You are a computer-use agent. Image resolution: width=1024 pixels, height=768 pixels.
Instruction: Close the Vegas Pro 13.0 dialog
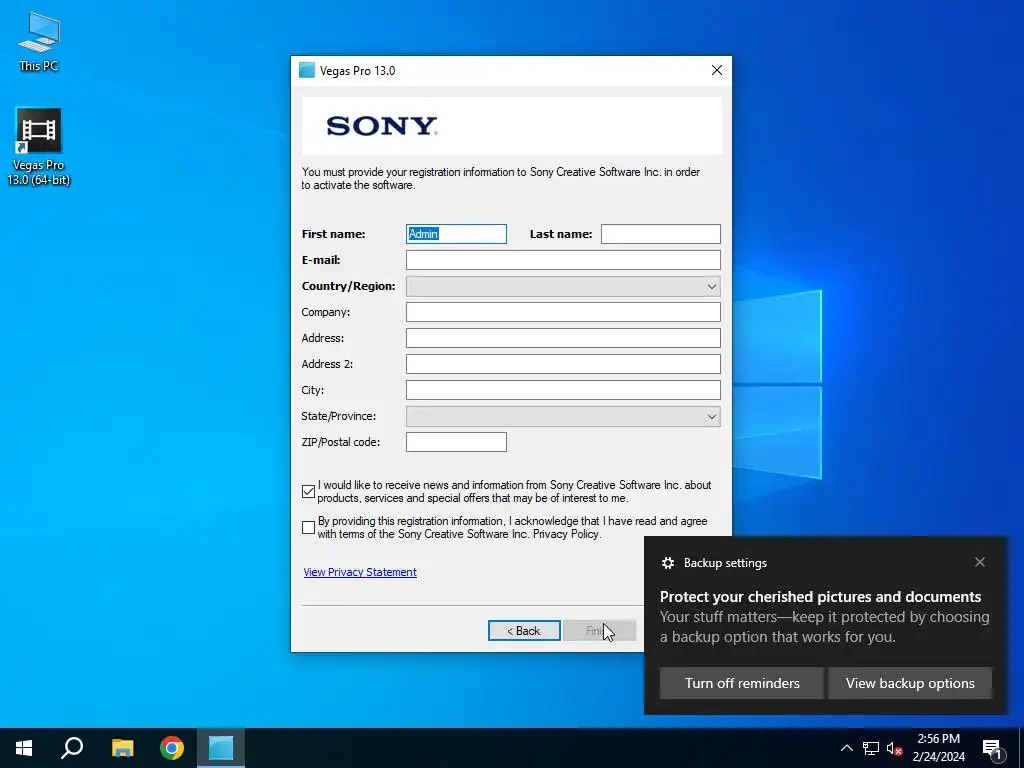[716, 71]
